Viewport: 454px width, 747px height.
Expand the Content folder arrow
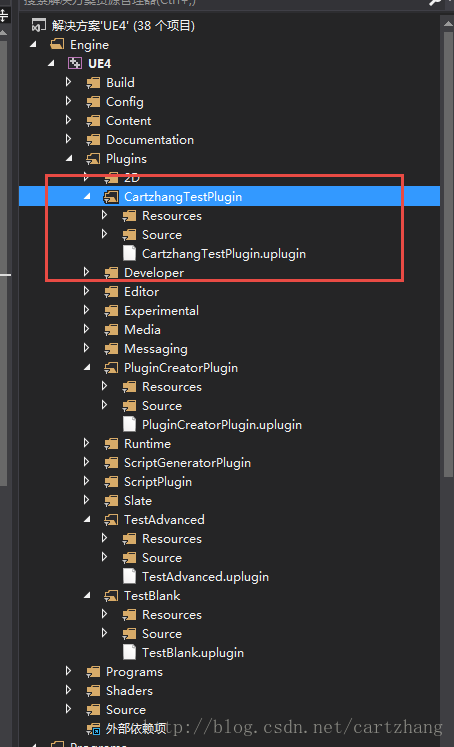coord(69,120)
